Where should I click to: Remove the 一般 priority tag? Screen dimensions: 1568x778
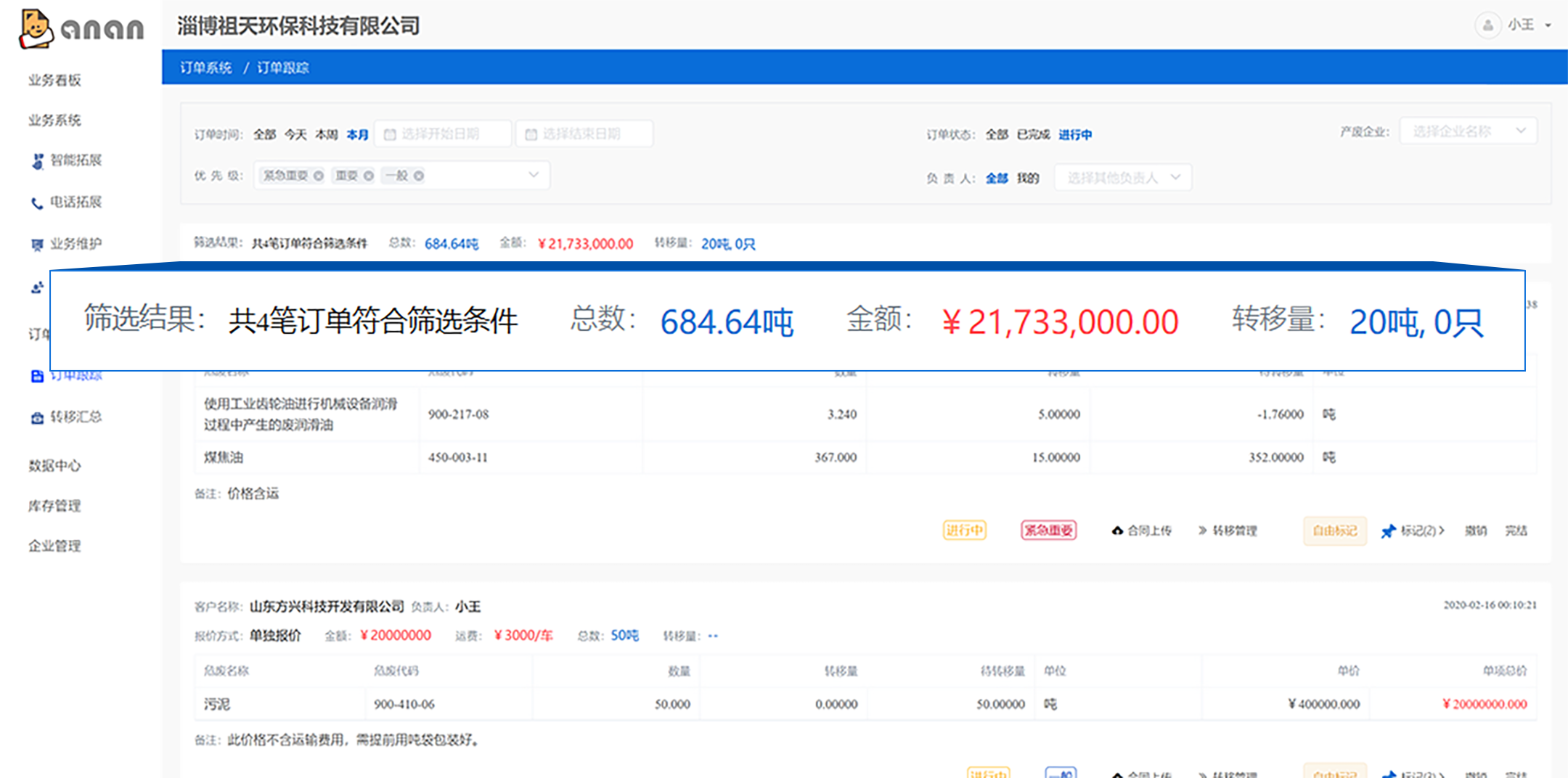pyautogui.click(x=418, y=176)
